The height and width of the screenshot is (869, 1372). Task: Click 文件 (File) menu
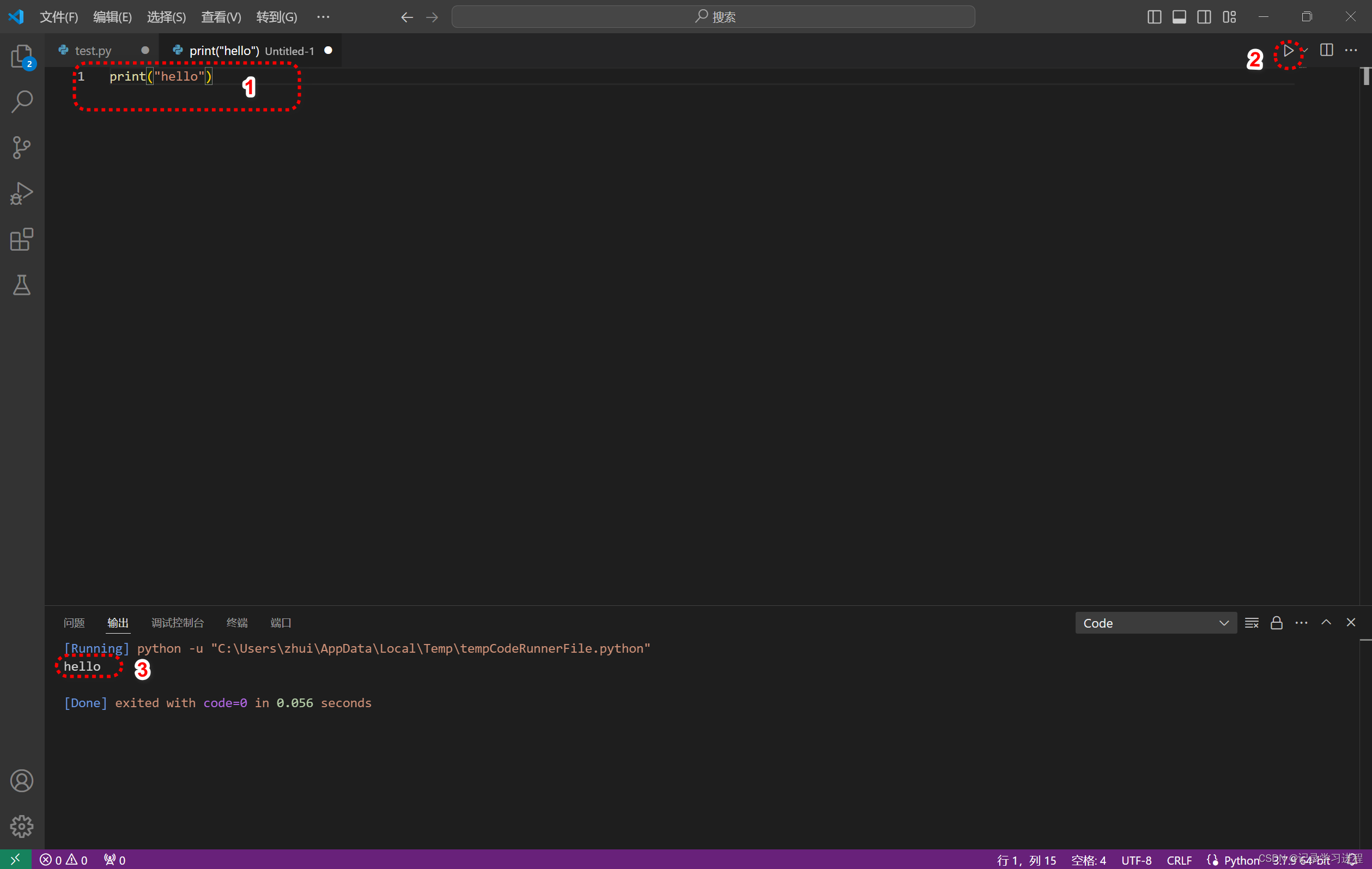click(57, 16)
